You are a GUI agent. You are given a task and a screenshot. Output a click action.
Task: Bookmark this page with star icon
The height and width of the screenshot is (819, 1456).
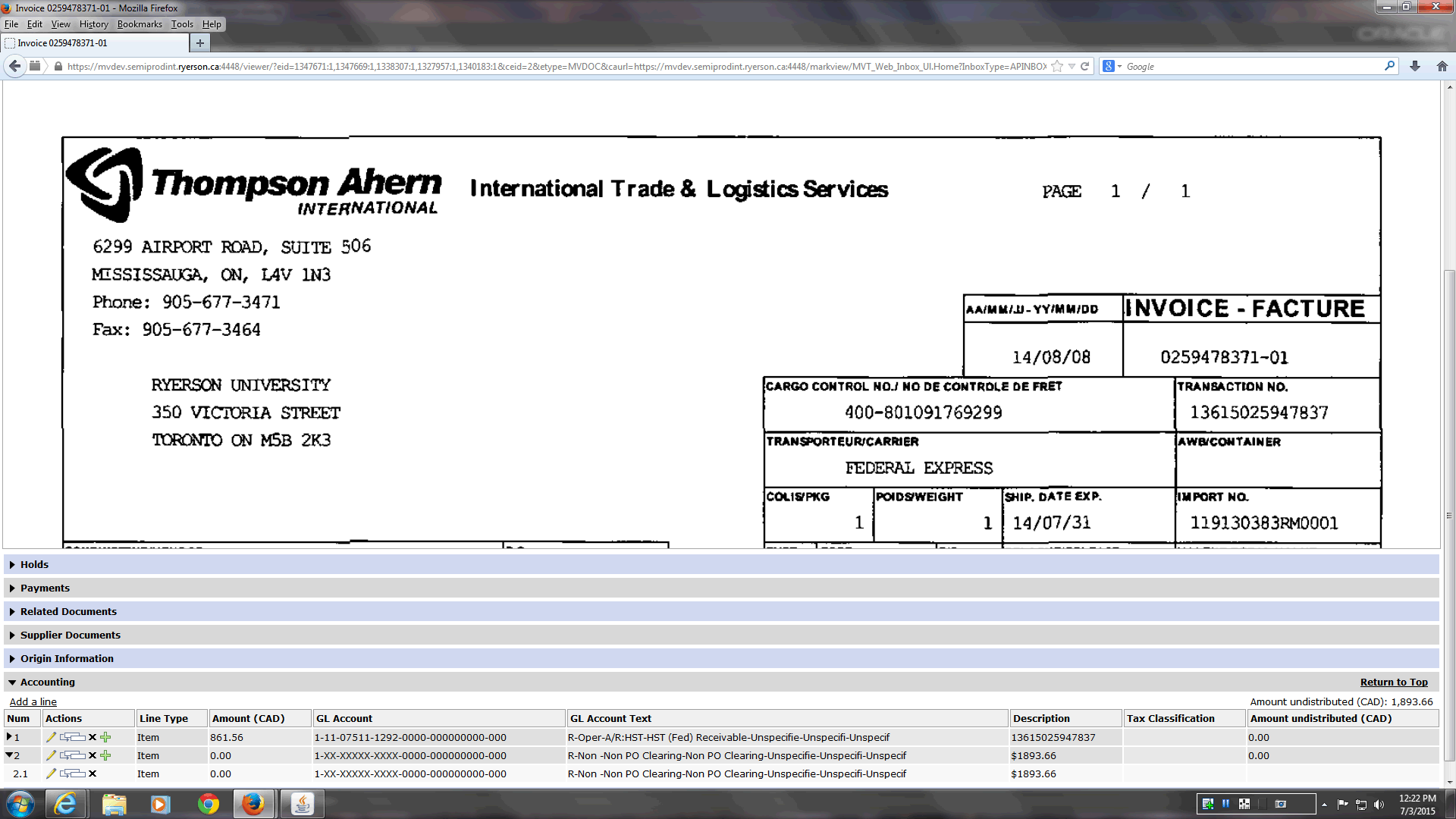pyautogui.click(x=1056, y=66)
